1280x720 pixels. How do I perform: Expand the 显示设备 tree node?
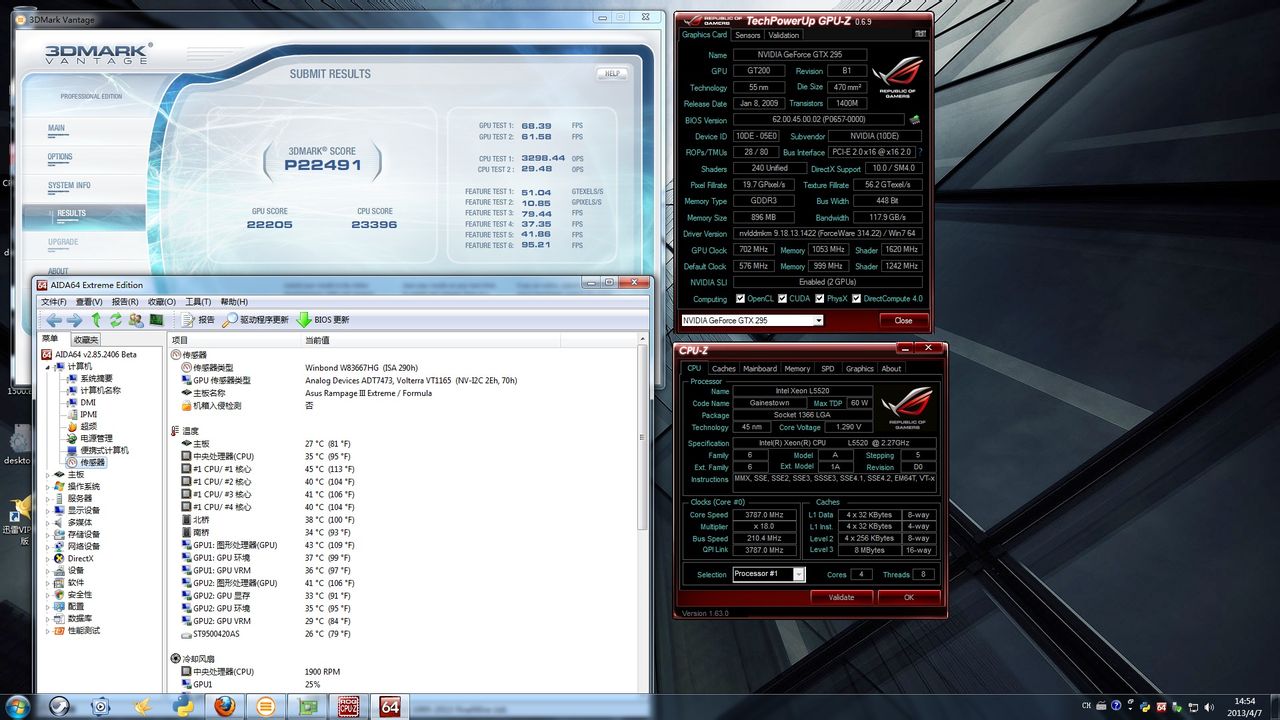point(47,510)
